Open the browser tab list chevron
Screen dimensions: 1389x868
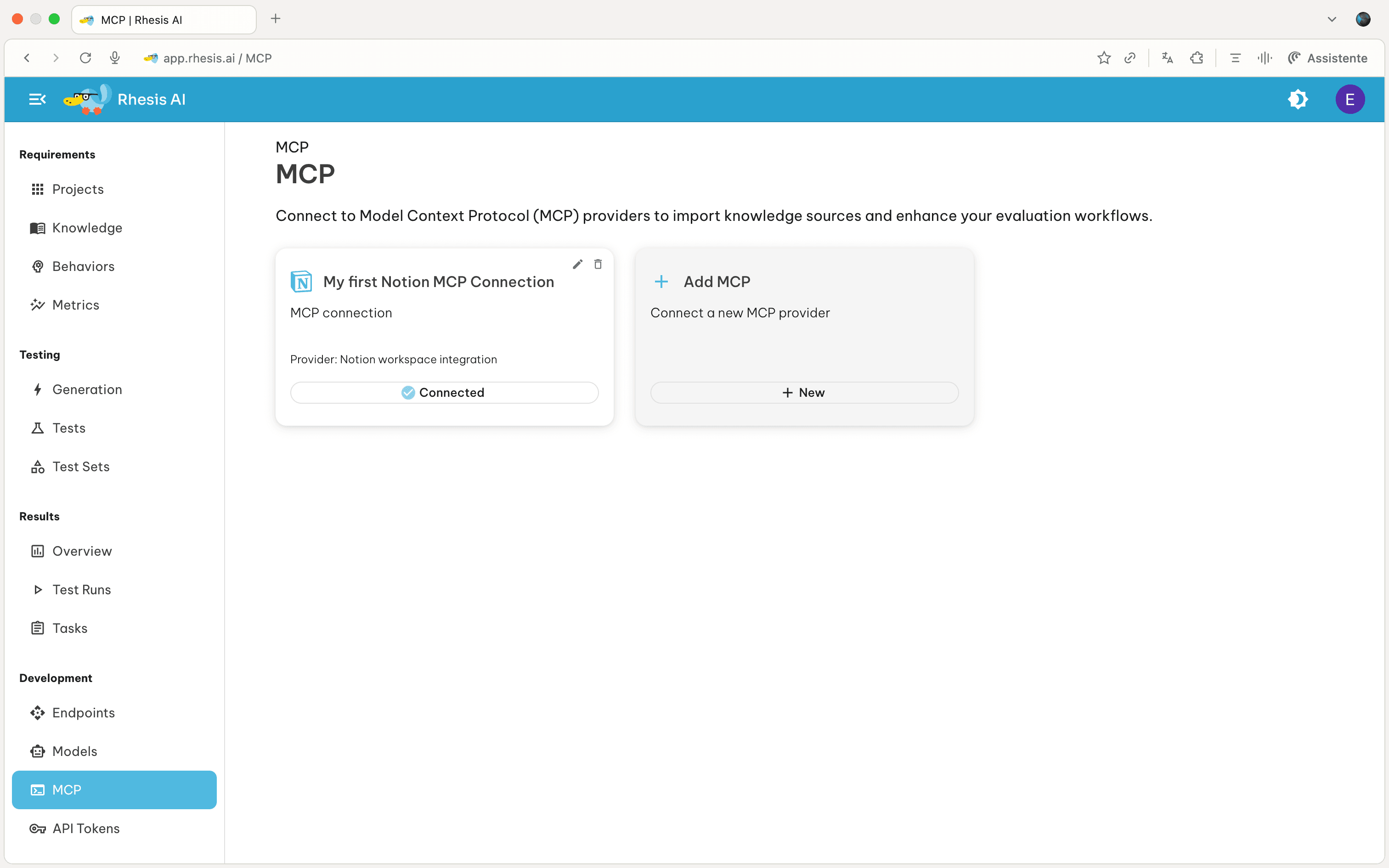point(1332,19)
